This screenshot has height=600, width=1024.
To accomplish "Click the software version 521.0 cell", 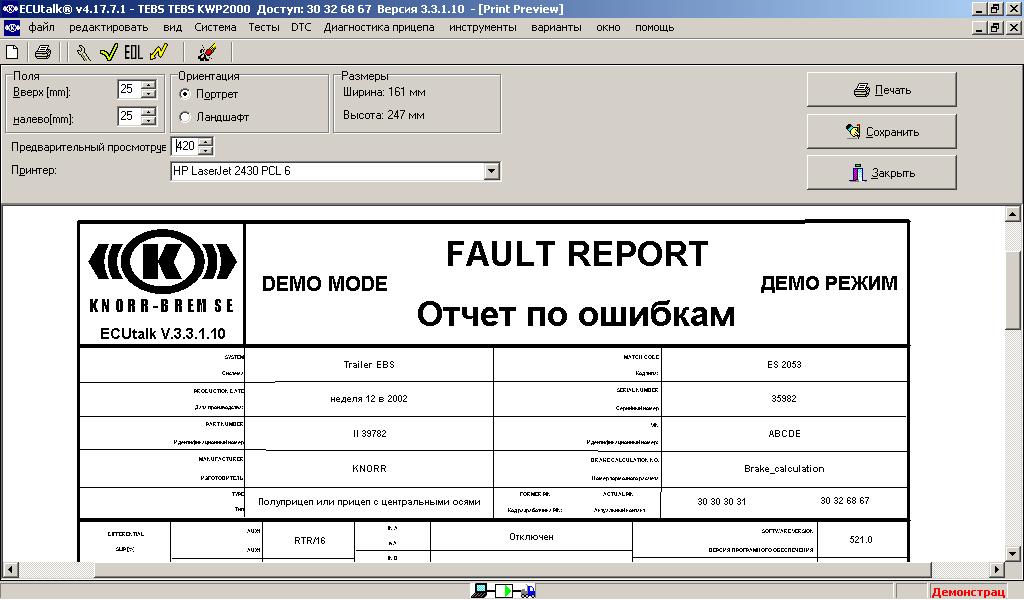I will [x=861, y=540].
